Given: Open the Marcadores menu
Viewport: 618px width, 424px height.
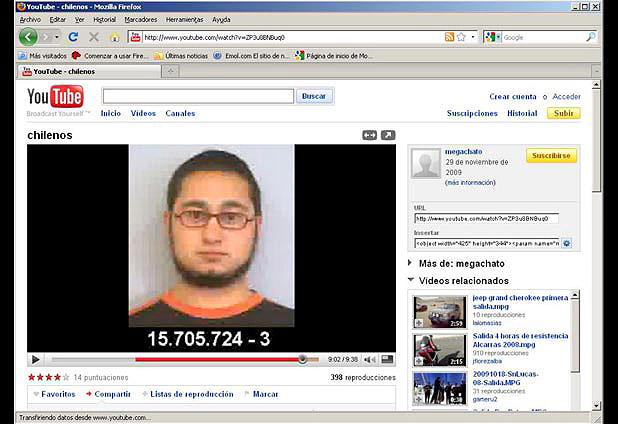Looking at the screenshot, I should [140, 19].
